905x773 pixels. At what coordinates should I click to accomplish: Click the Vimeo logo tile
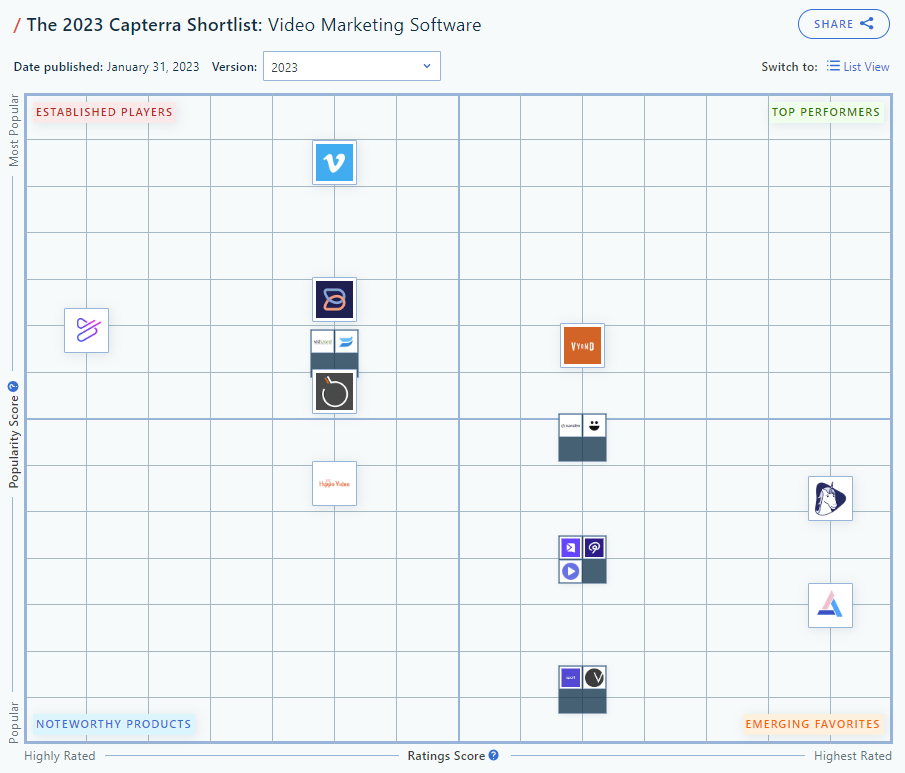click(334, 162)
